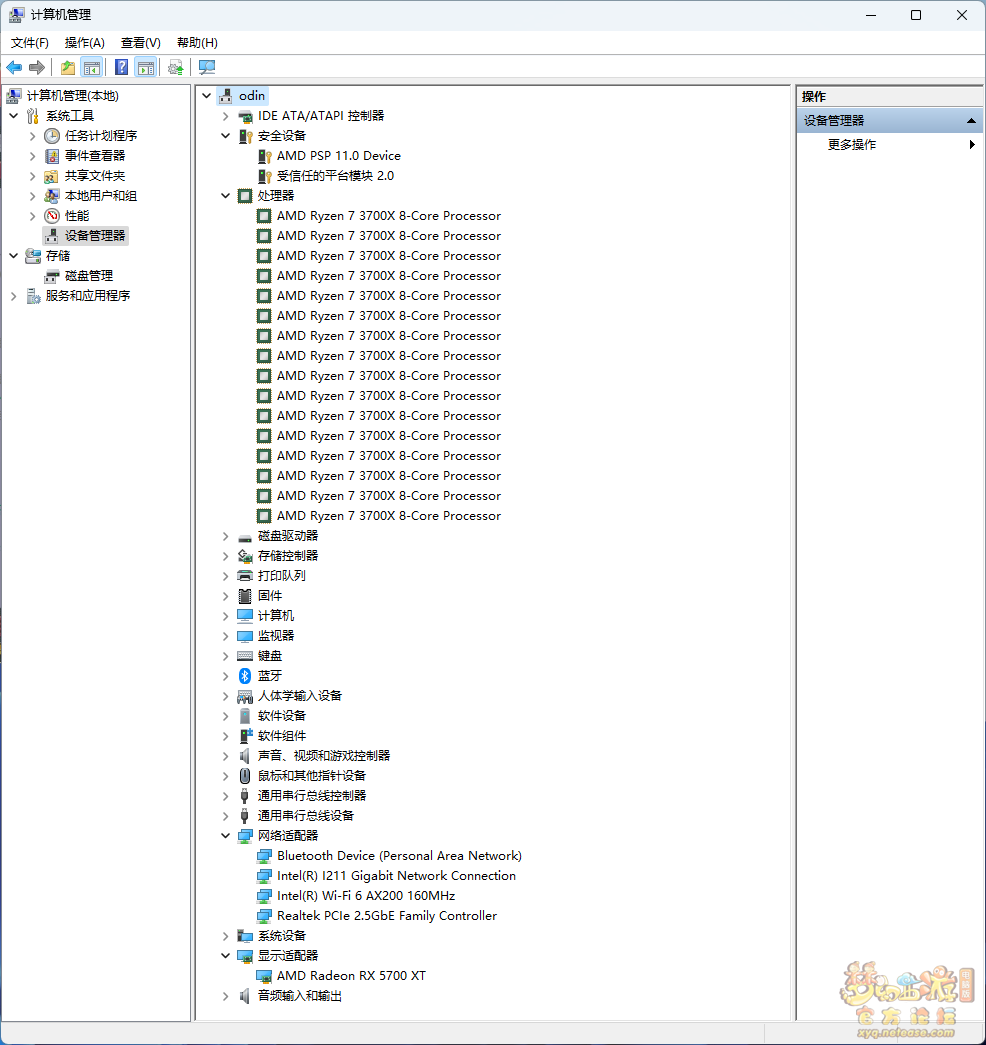Expand the 软件设备 category
Screen dimensions: 986x1045
[x=225, y=716]
